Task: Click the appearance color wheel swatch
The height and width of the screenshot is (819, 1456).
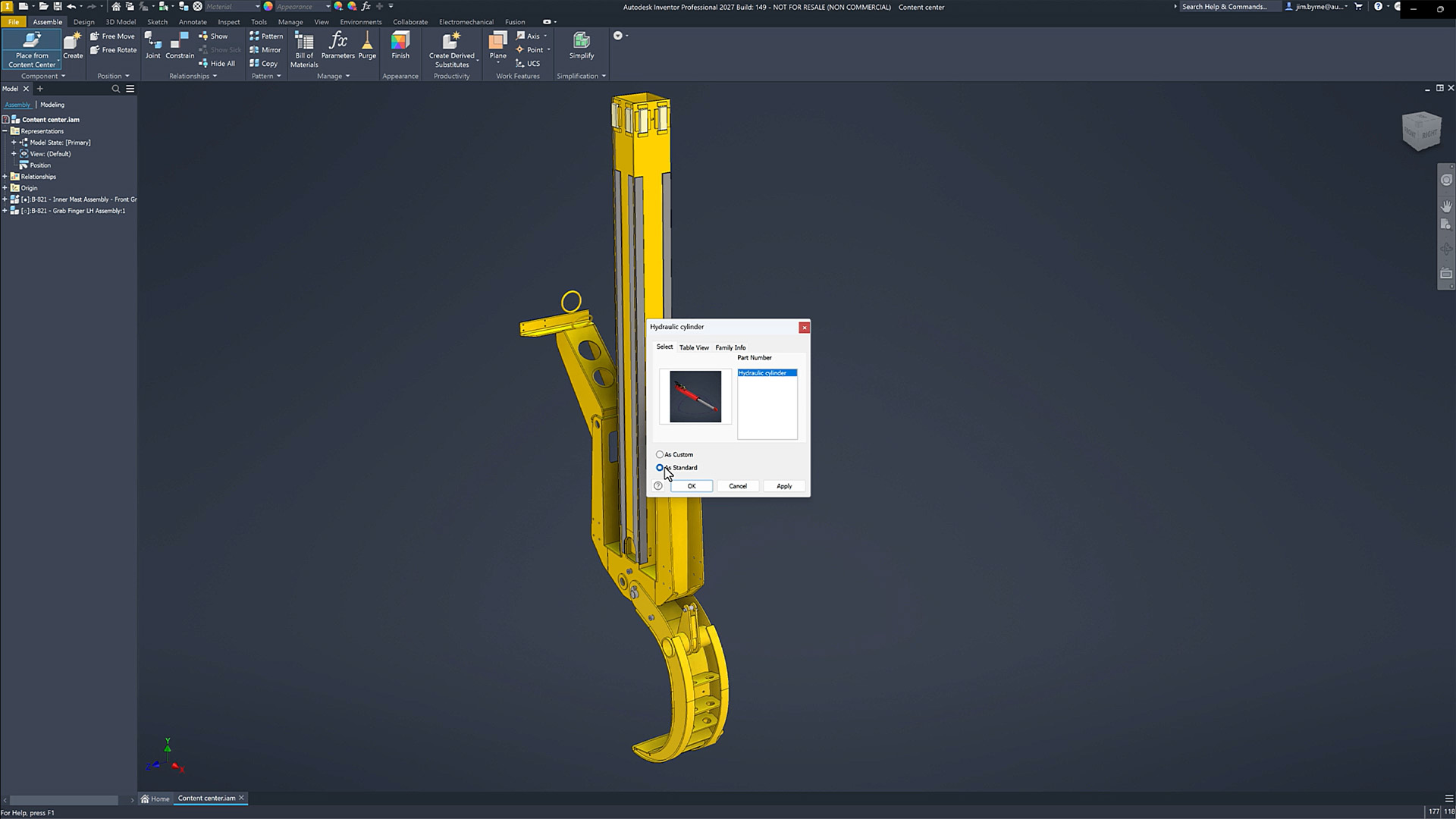Action: tap(268, 6)
